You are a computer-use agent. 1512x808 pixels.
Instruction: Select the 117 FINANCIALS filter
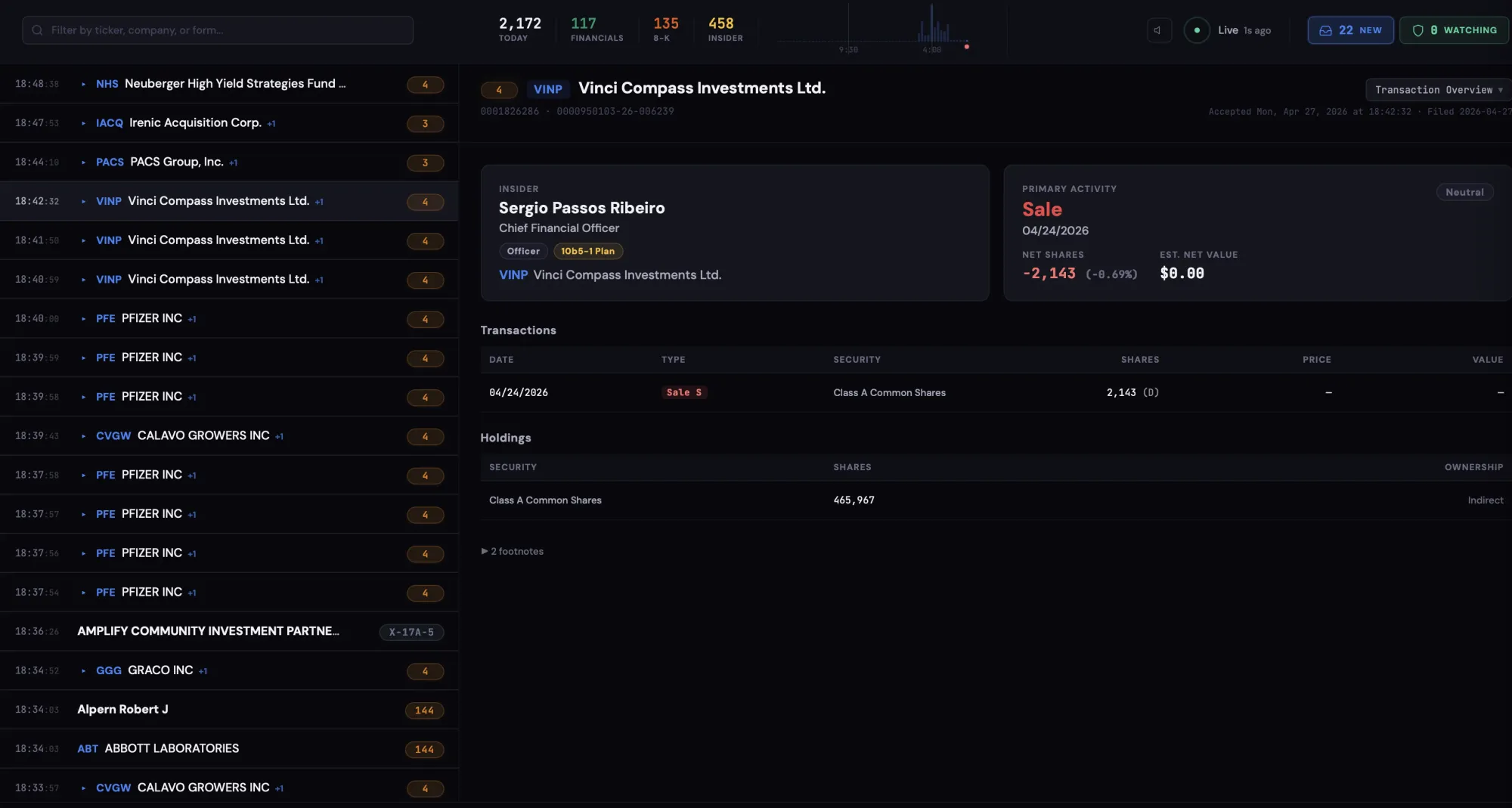pos(596,29)
